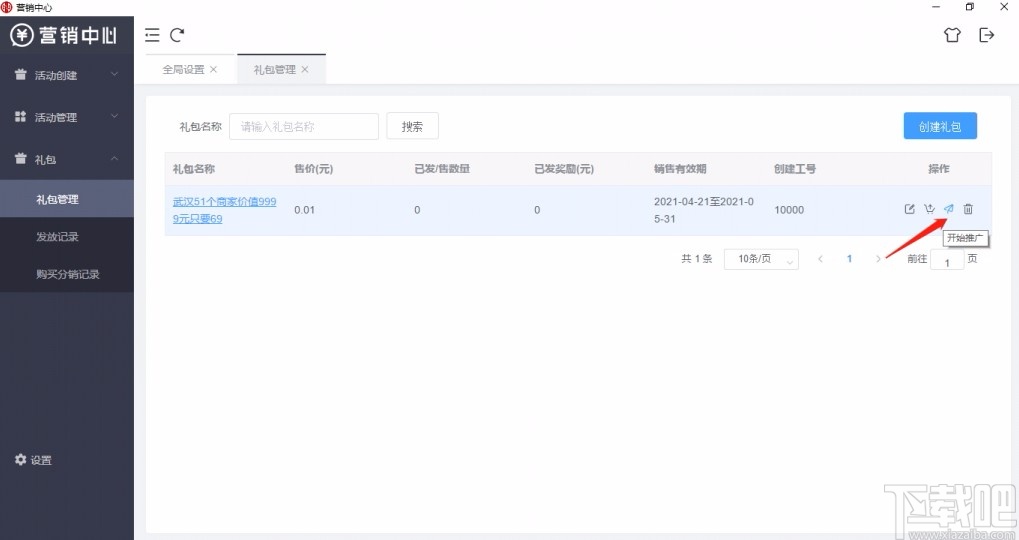Click the 销售有效期 column header

click(680, 169)
